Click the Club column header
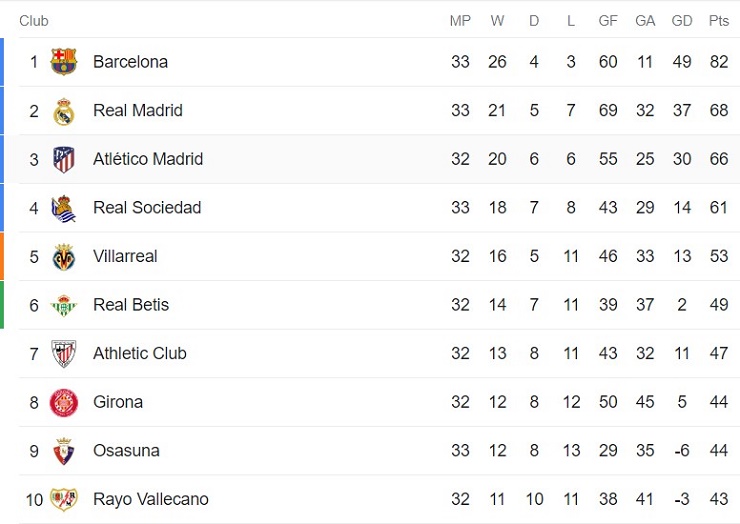This screenshot has height=524, width=740. [x=34, y=21]
